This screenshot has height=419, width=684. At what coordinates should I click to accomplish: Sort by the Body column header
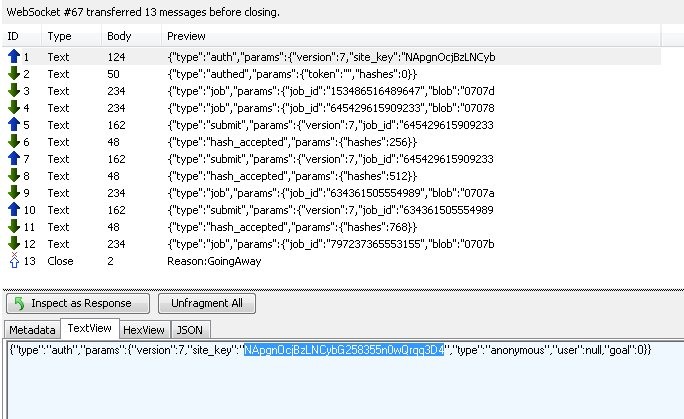pos(131,36)
